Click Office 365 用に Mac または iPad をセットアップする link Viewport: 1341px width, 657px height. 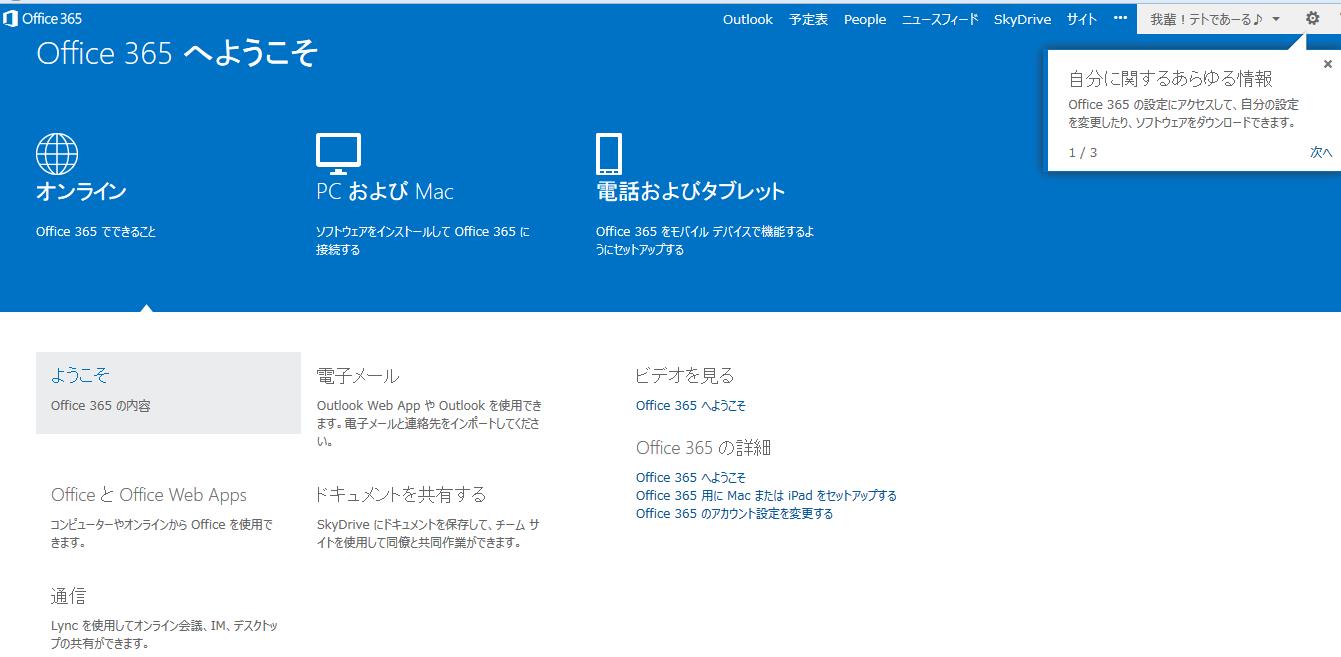[x=766, y=496]
